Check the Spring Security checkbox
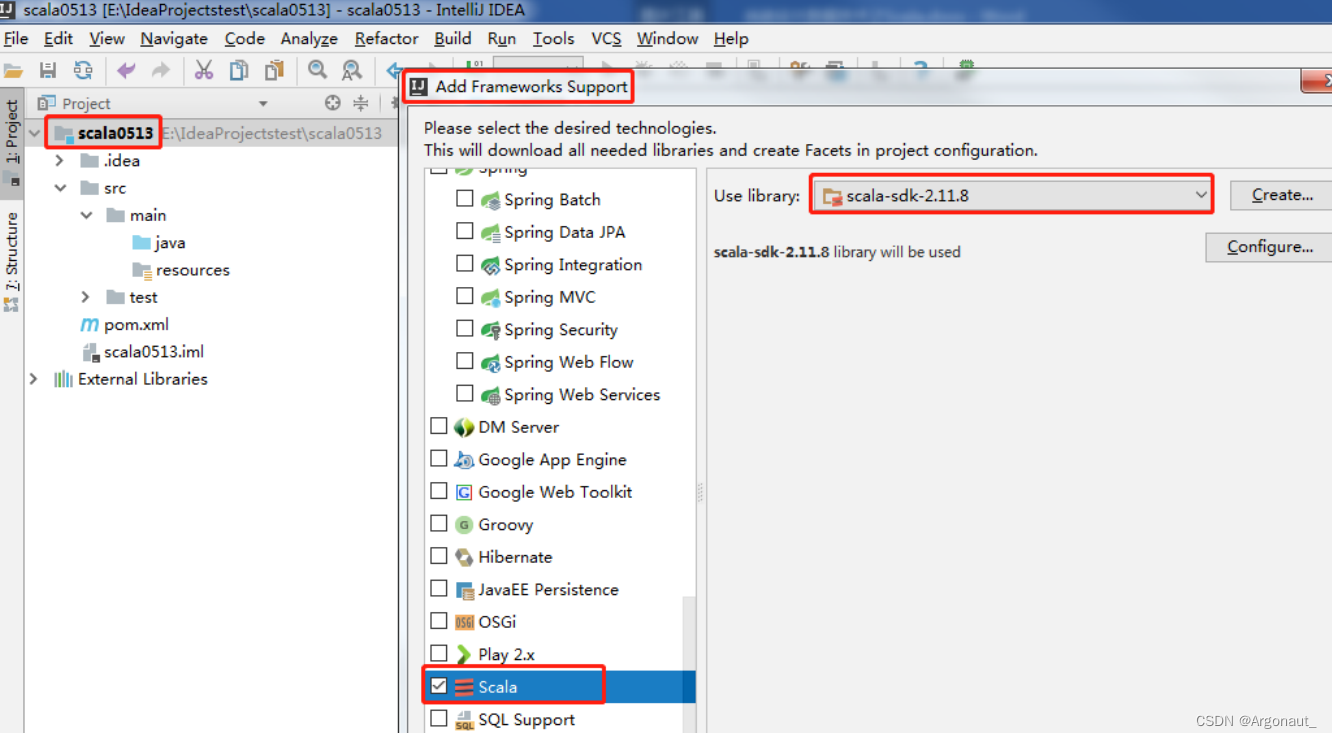 pos(465,328)
